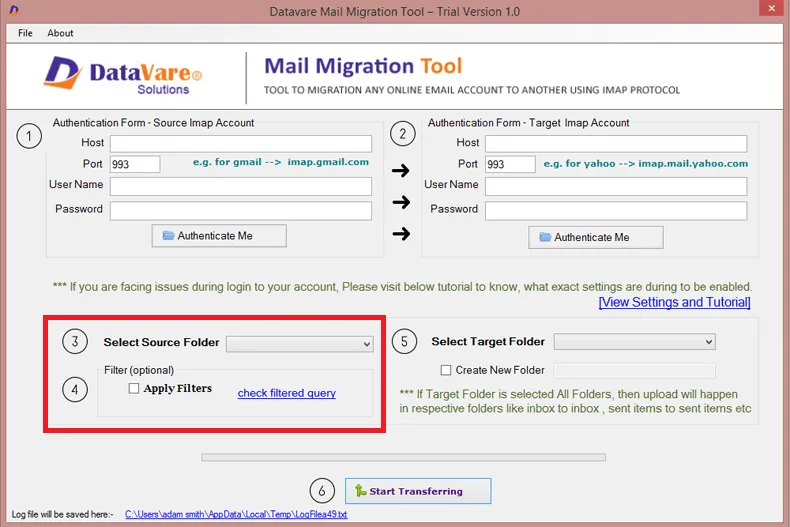
Task: Click the target Host input field
Action: click(x=616, y=144)
